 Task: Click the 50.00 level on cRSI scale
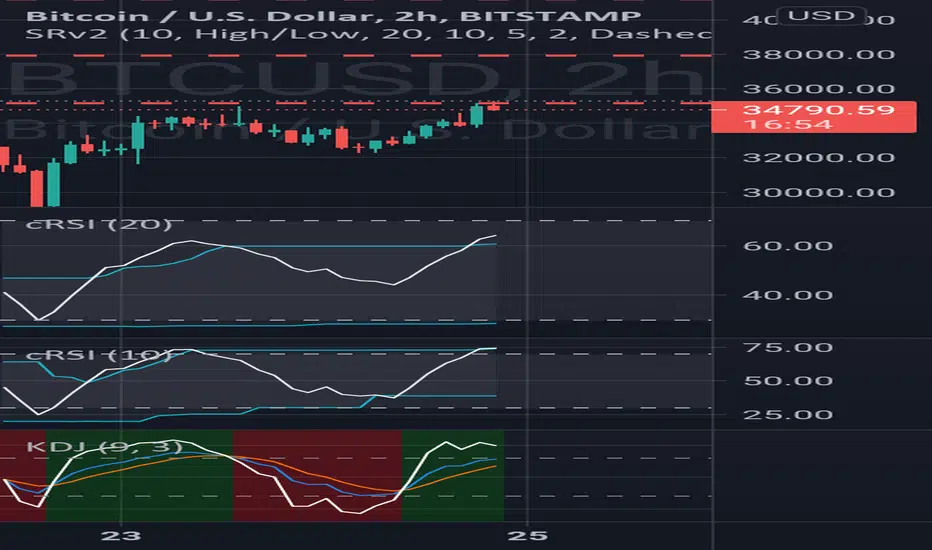pos(788,381)
